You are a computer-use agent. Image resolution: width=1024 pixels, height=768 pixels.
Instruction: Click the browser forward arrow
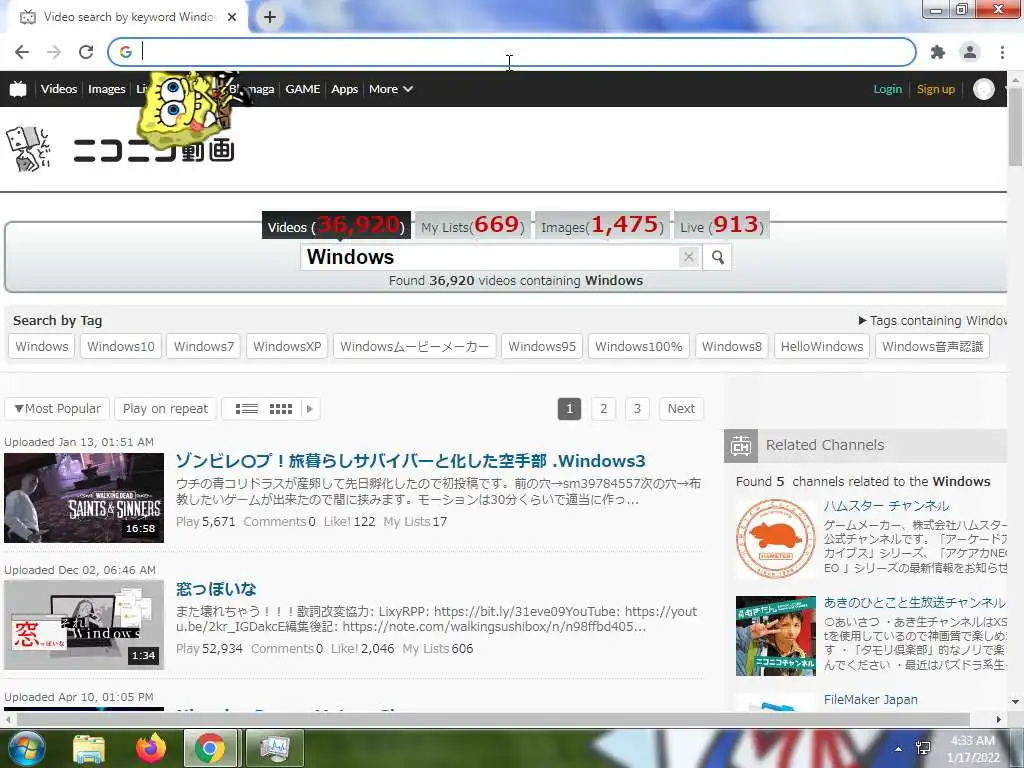[54, 52]
